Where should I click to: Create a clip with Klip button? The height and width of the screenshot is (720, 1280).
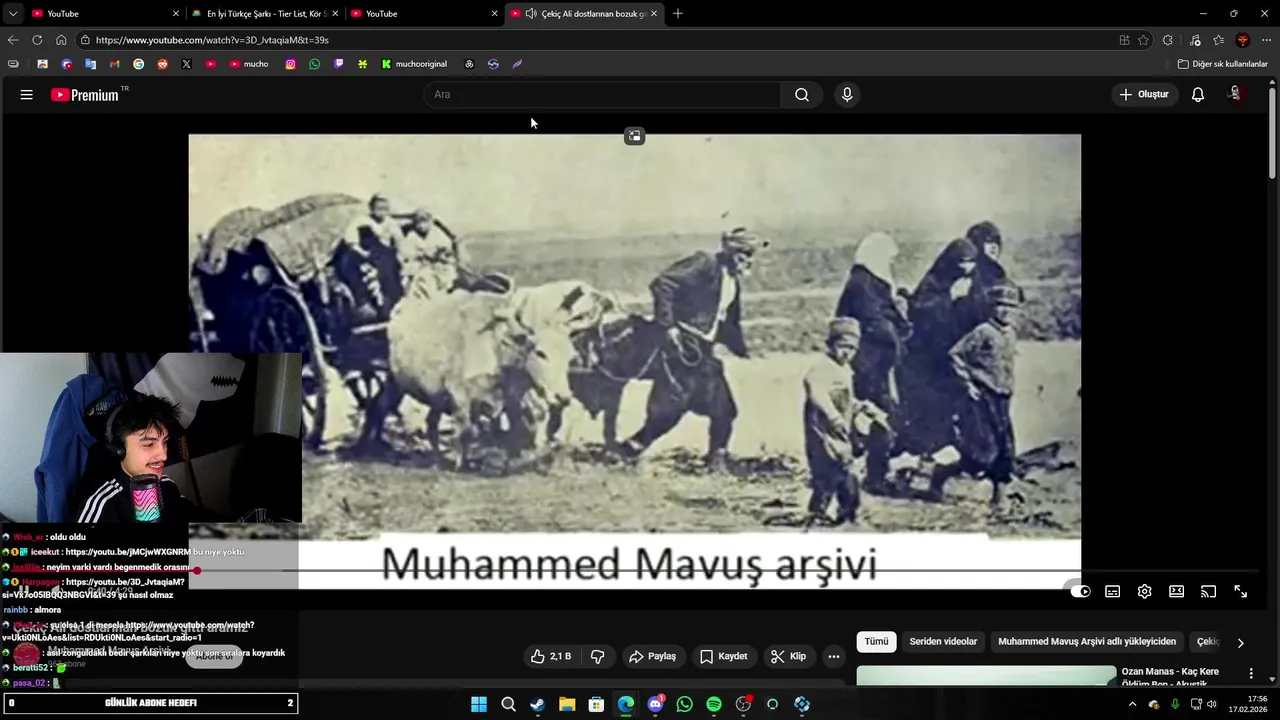click(x=788, y=656)
